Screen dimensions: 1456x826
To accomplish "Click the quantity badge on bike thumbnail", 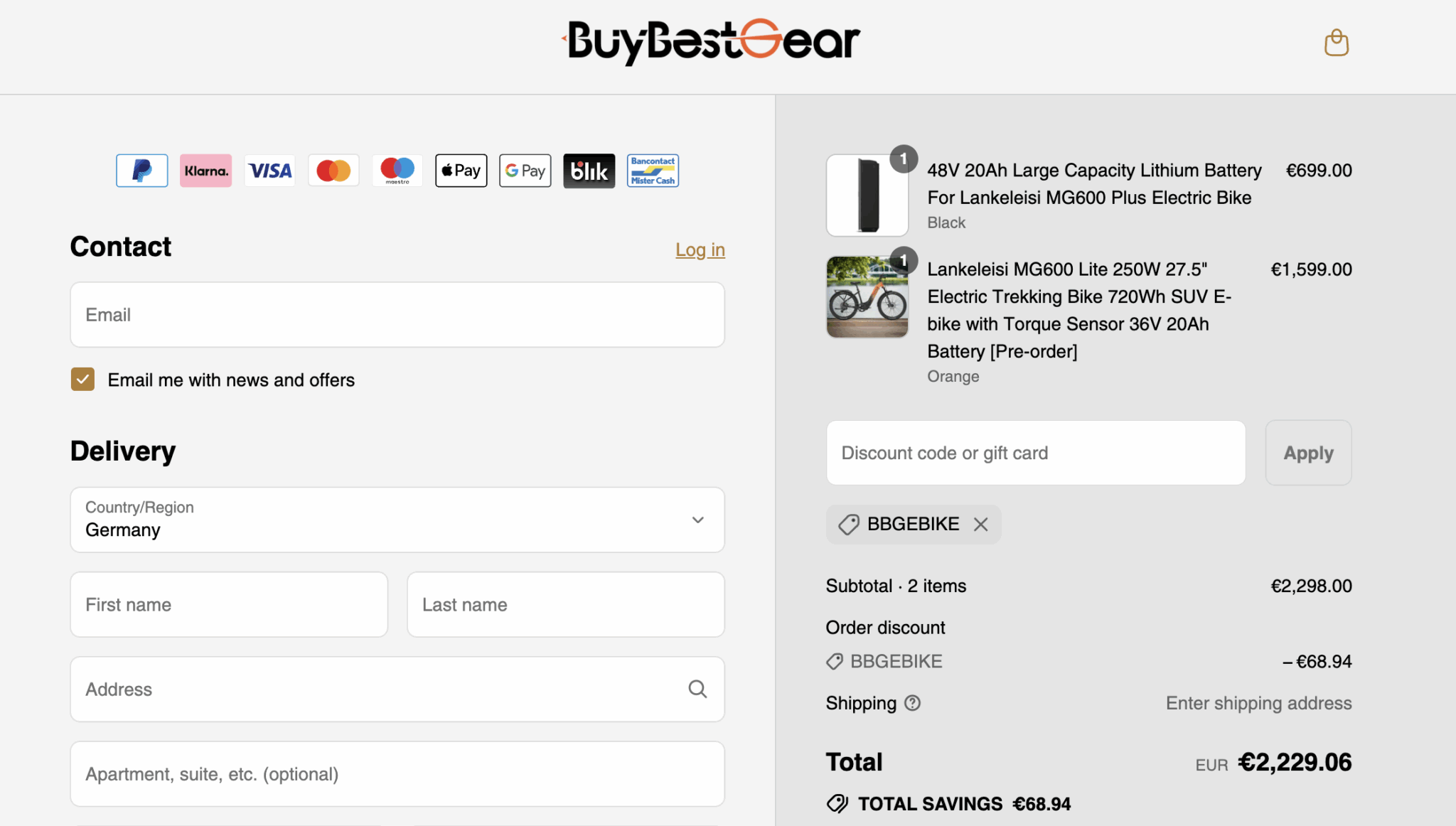I will [904, 261].
